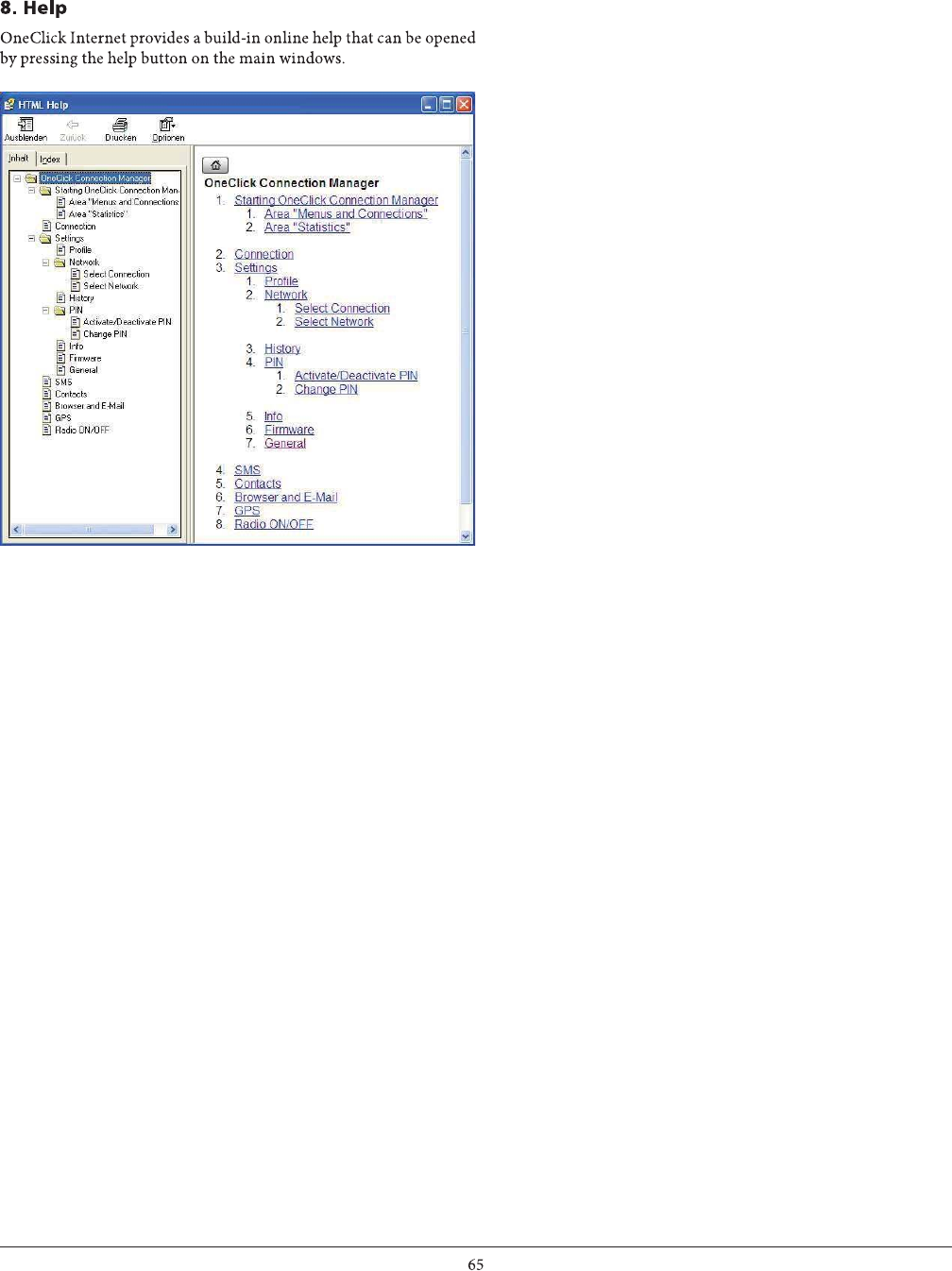
Task: Select Profile in the contents tree
Action: pos(80,250)
